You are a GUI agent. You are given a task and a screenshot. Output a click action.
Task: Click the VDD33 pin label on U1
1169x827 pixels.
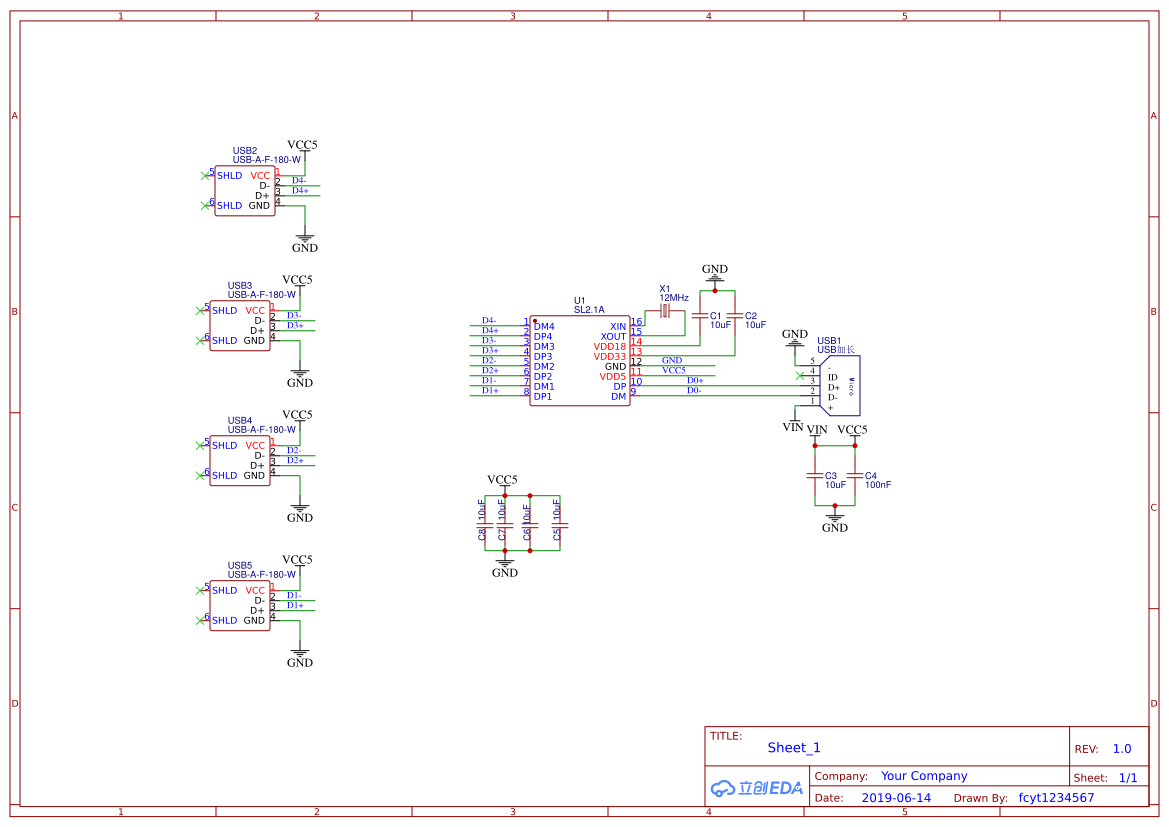pyautogui.click(x=610, y=356)
